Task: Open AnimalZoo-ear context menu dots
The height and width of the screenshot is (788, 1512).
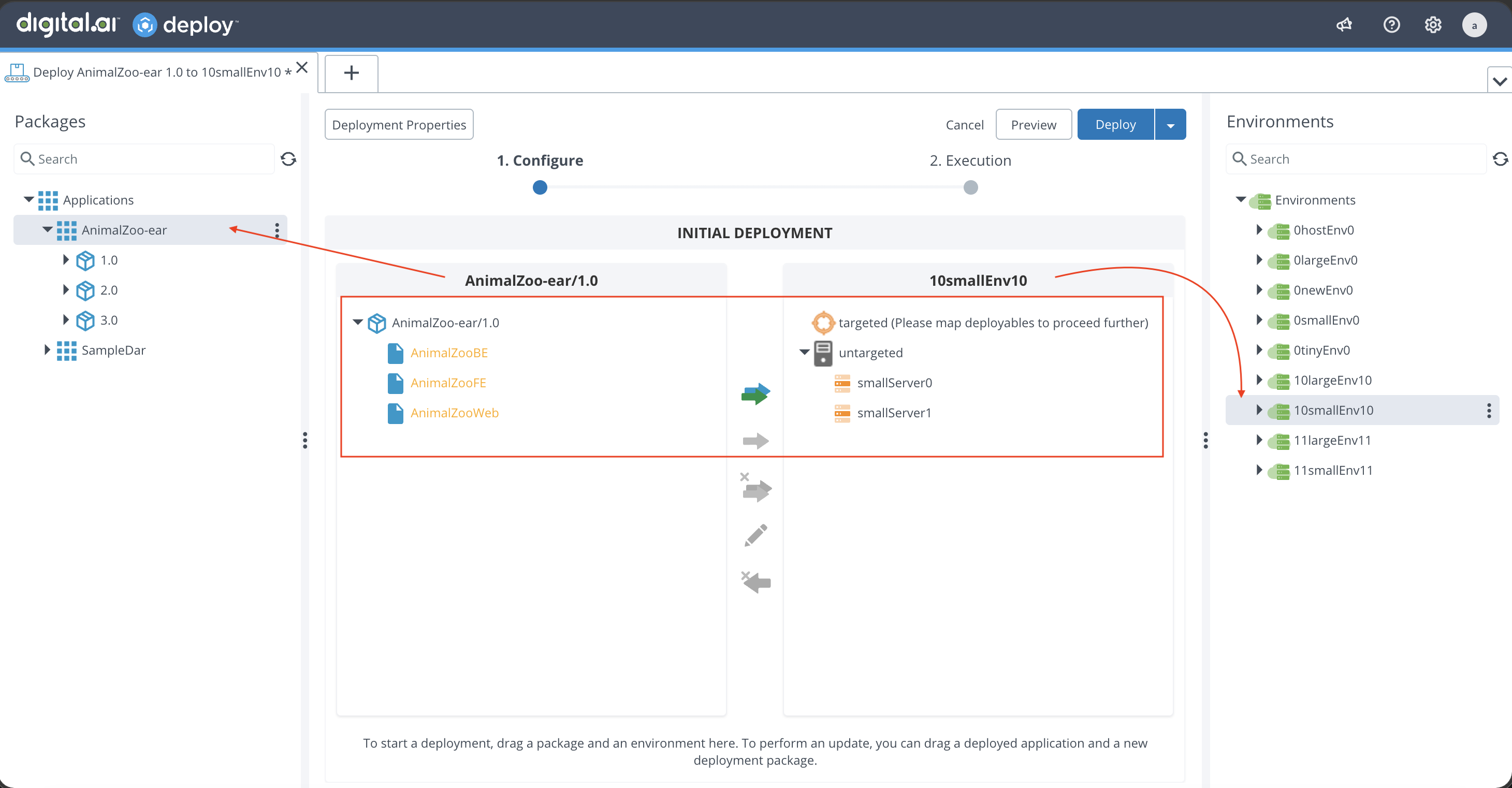Action: point(277,230)
